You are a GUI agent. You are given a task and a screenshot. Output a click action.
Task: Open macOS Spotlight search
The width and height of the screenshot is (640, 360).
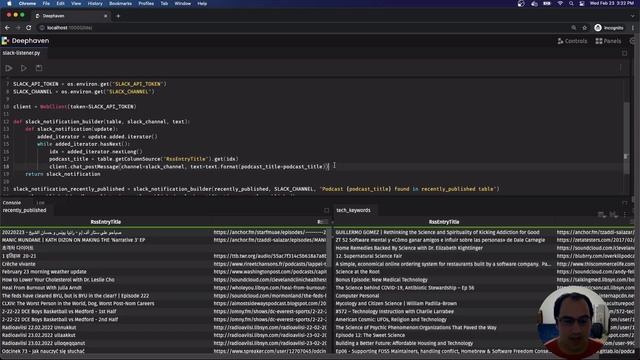click(571, 4)
